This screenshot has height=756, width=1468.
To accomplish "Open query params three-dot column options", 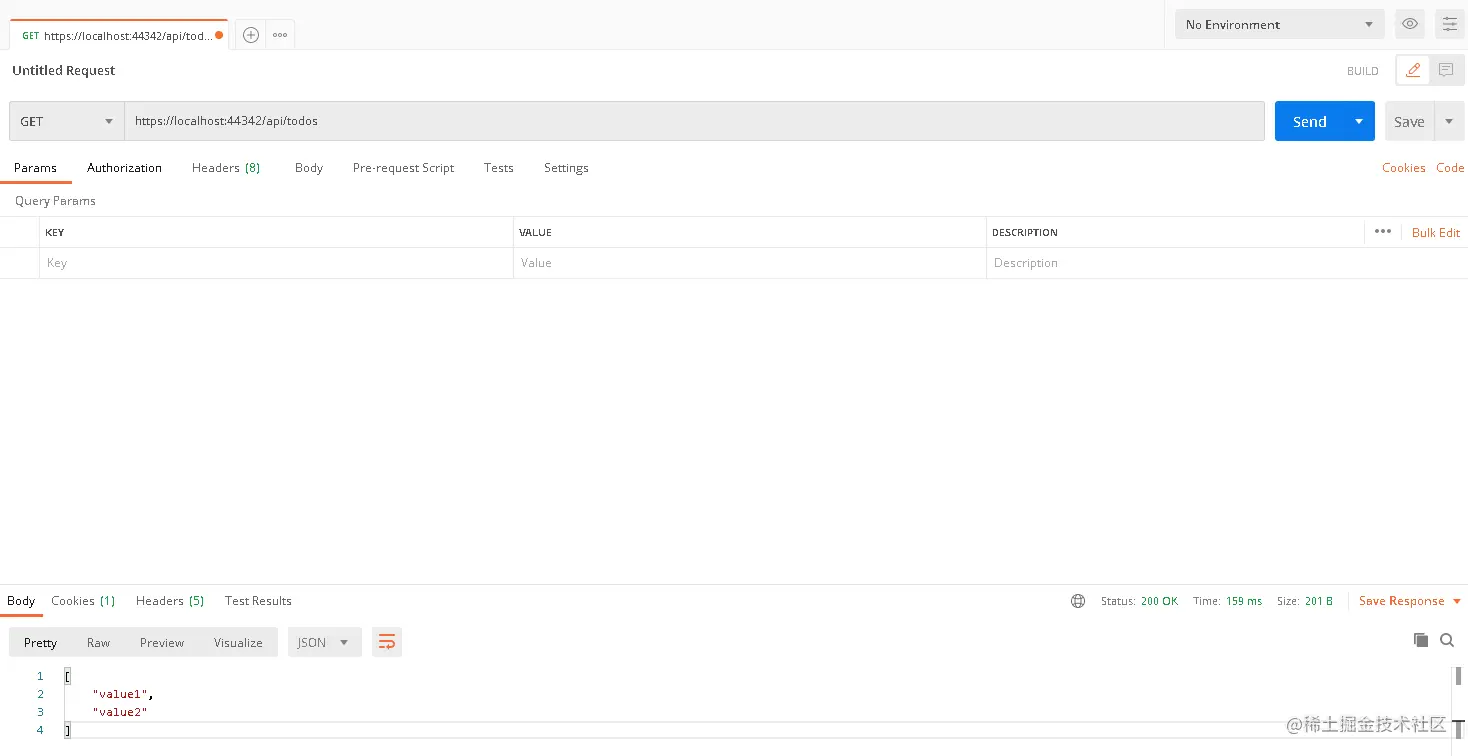I will 1383,231.
